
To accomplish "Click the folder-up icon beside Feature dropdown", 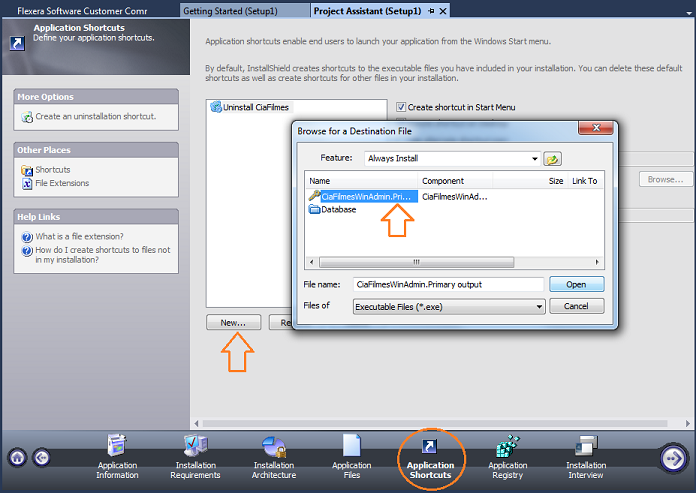I will pos(552,159).
